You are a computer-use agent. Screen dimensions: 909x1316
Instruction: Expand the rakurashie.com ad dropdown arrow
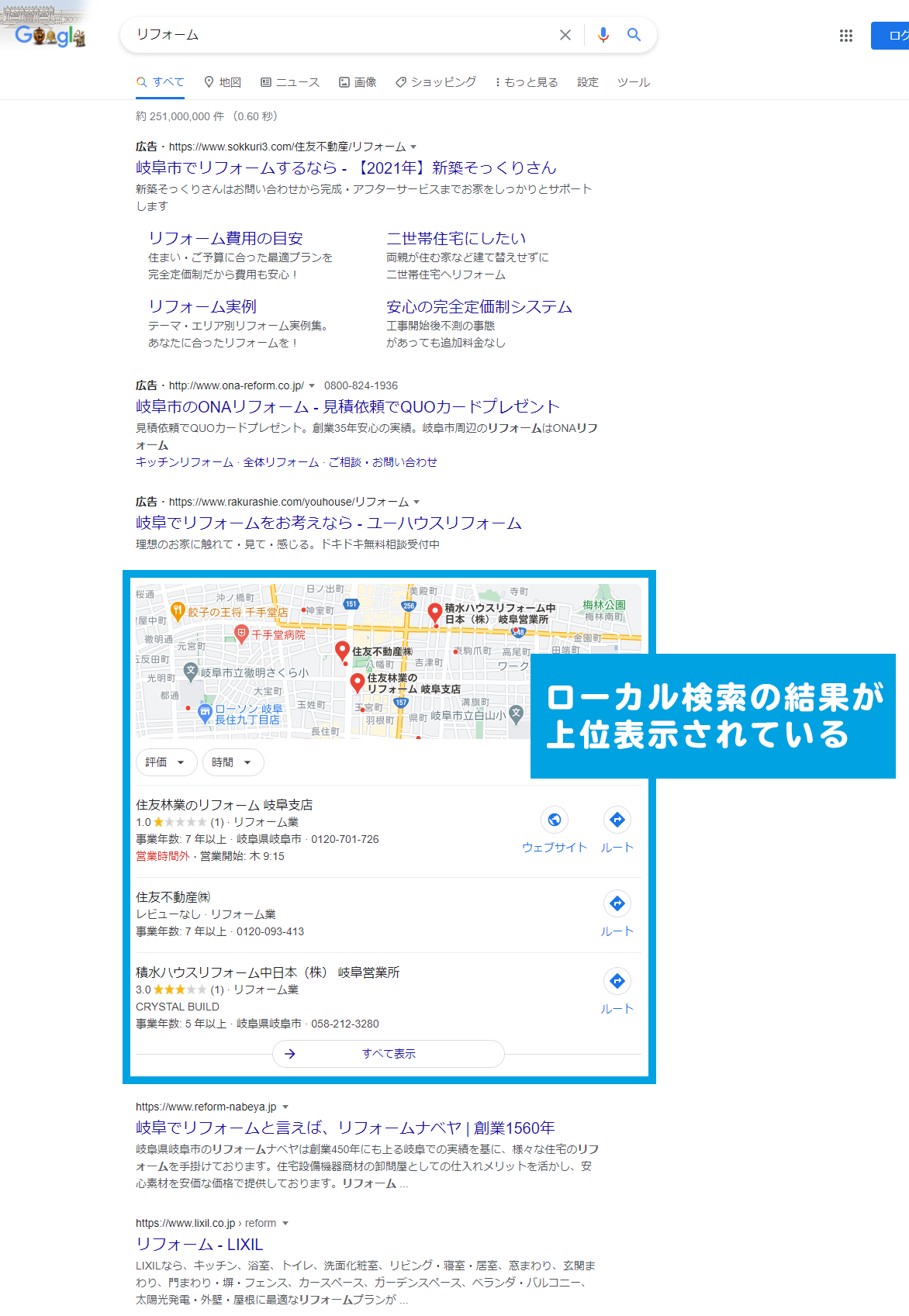(x=416, y=502)
